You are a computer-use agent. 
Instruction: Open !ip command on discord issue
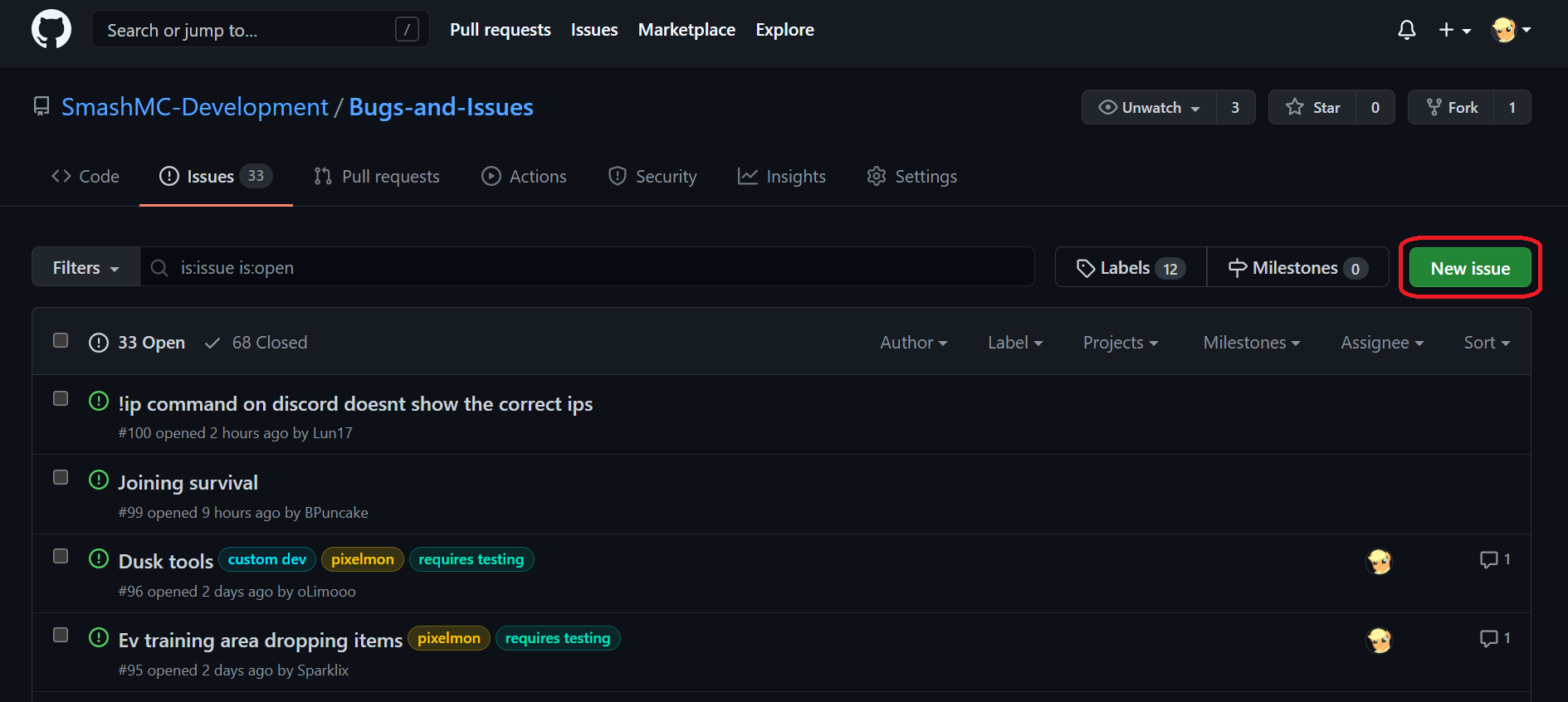tap(355, 404)
